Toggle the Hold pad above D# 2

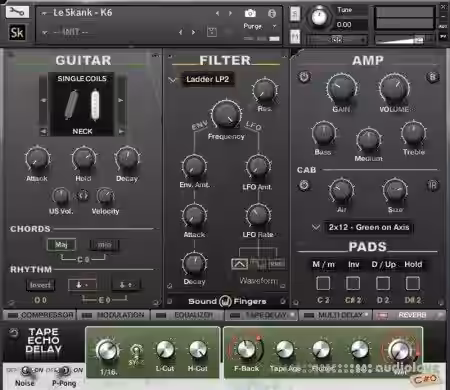tap(413, 283)
